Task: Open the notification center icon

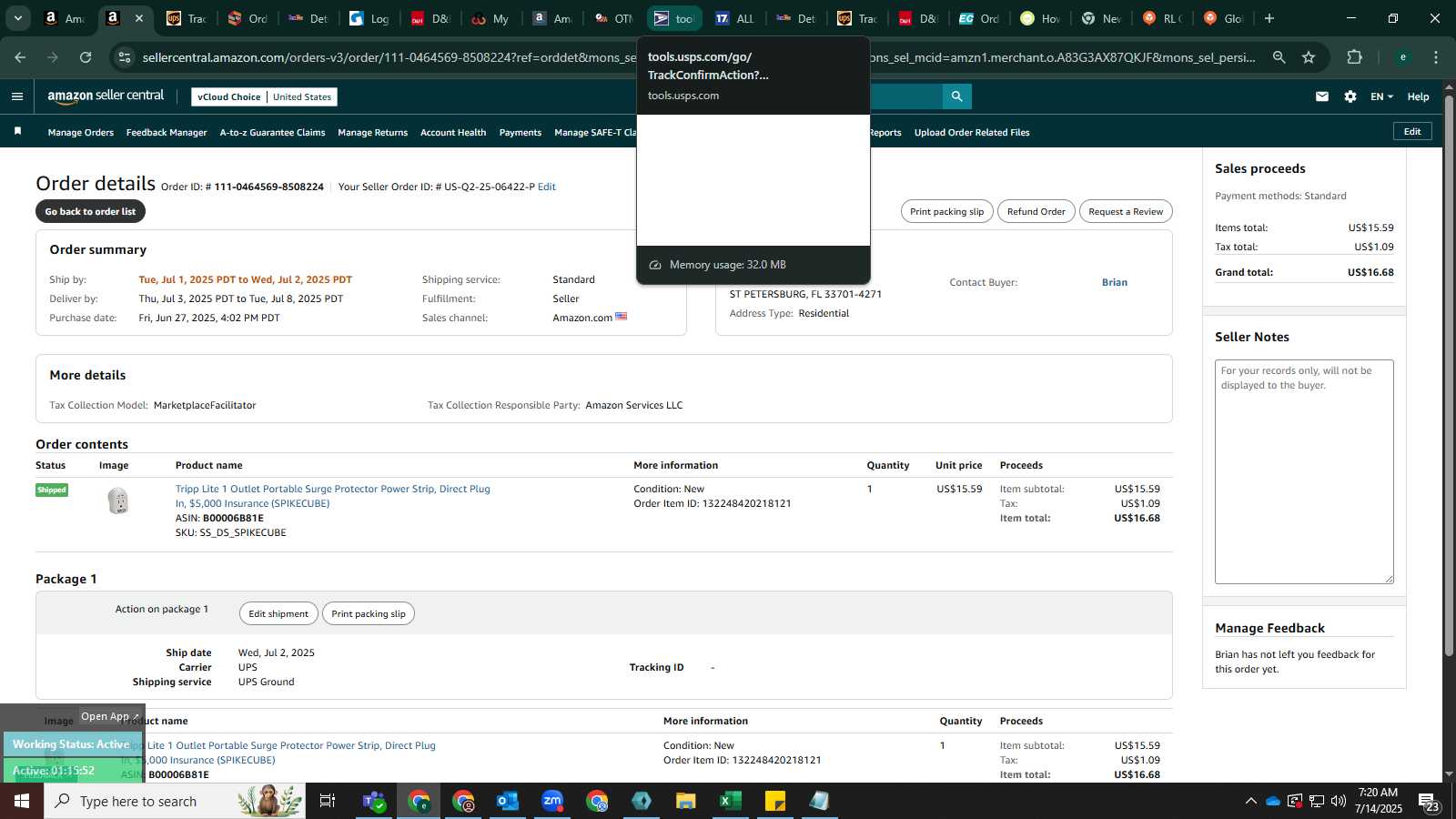Action: [1429, 802]
